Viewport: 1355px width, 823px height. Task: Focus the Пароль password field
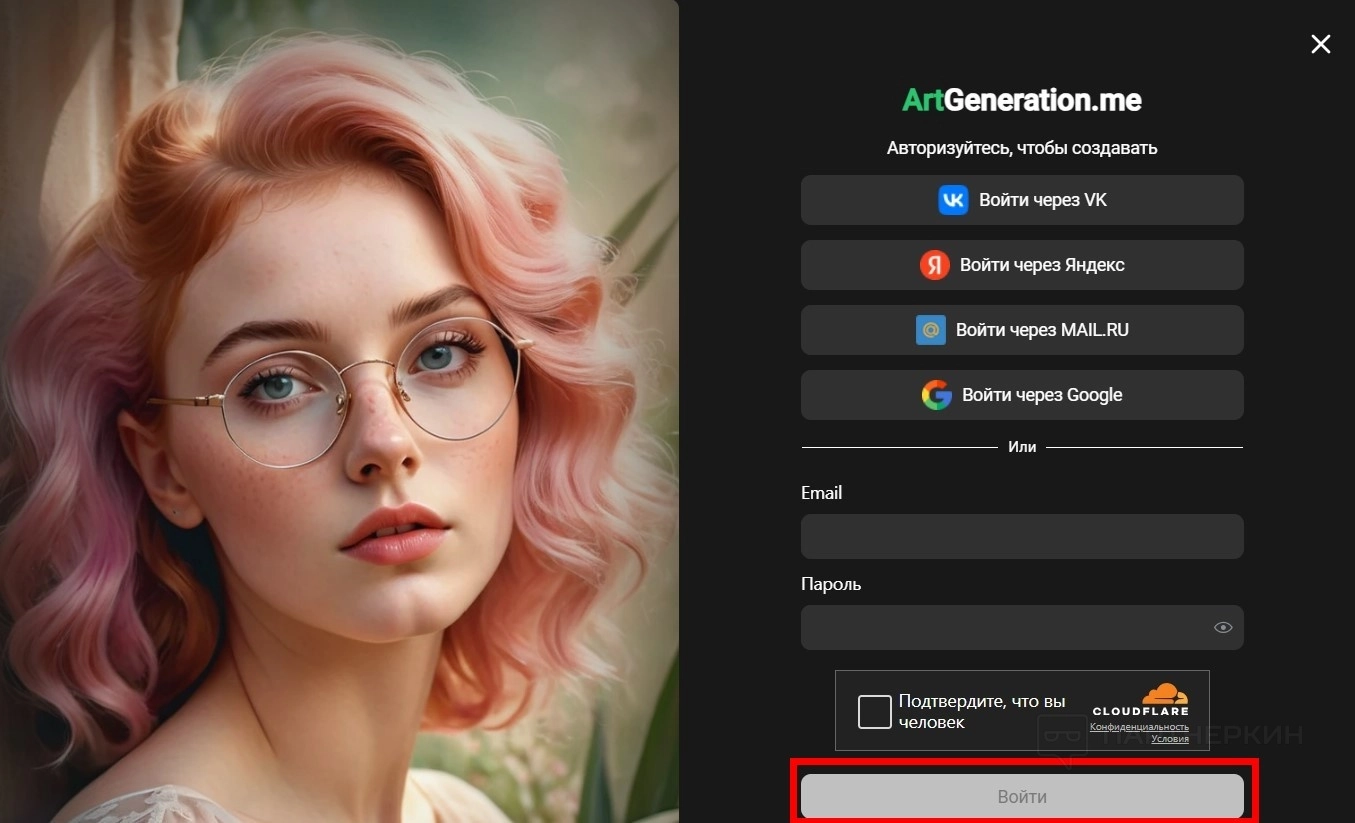pos(1022,628)
